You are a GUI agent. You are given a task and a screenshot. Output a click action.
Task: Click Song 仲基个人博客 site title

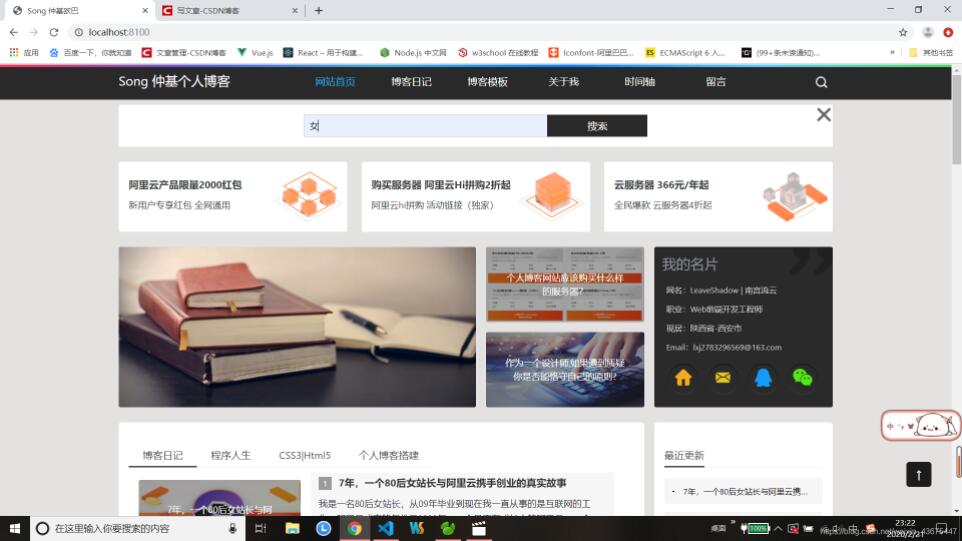(x=174, y=82)
